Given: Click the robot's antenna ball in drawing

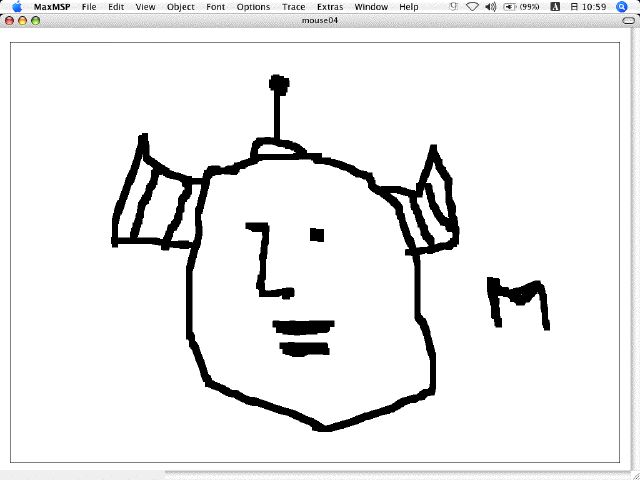Looking at the screenshot, I should (279, 84).
